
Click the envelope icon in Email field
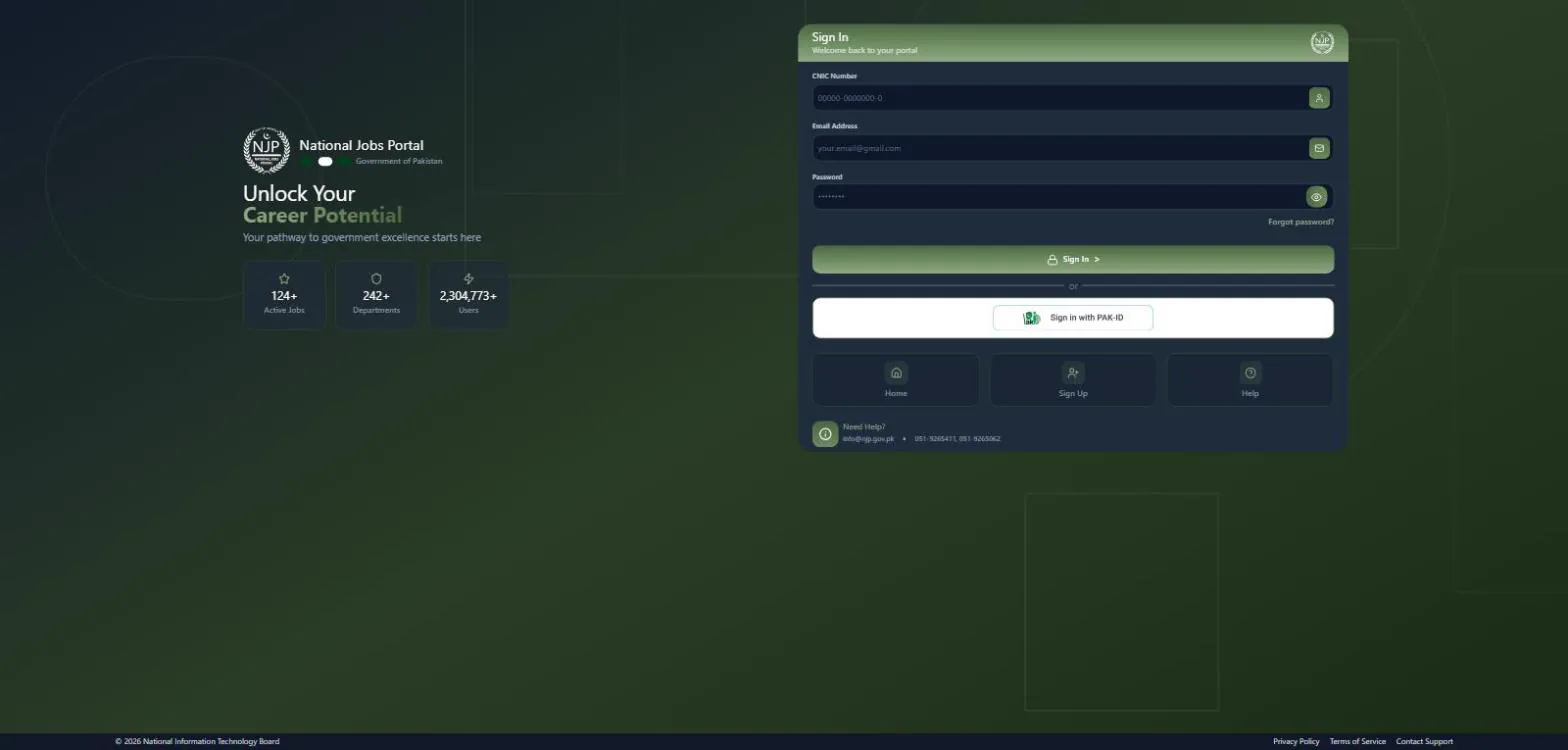[x=1319, y=148]
